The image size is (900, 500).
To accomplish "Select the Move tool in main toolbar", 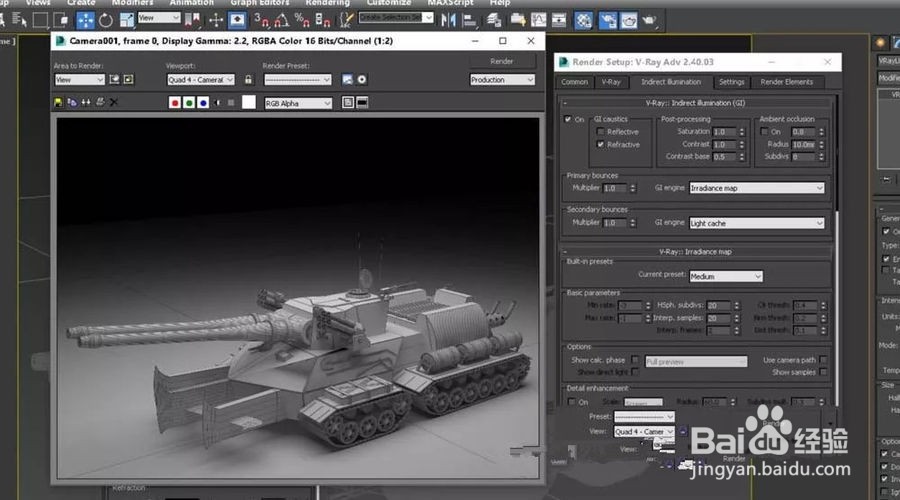I will (85, 21).
